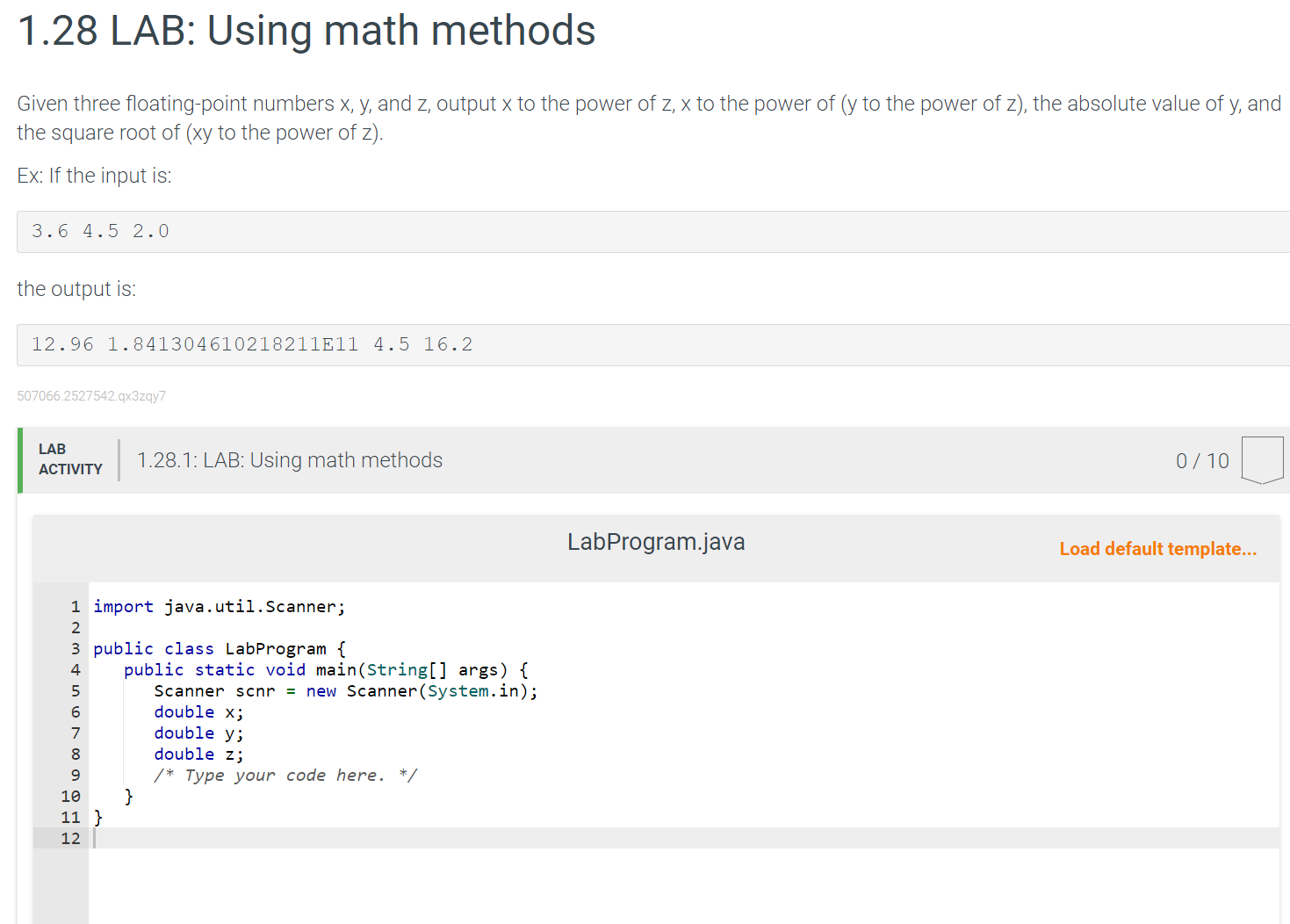1290x924 pixels.
Task: Click the Load default template link
Action: (x=1157, y=549)
